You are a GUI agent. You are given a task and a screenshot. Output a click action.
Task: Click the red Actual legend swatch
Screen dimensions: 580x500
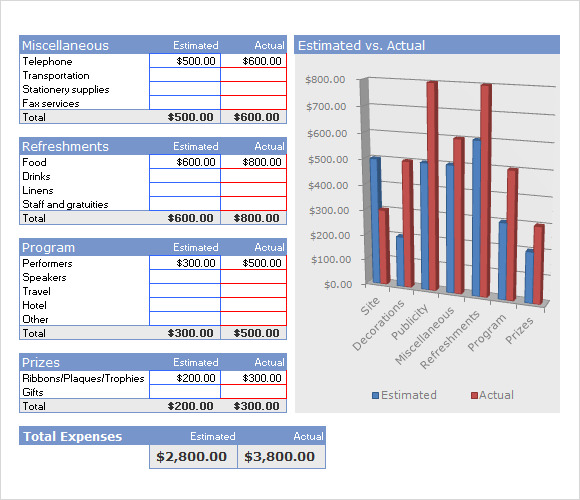coord(474,395)
